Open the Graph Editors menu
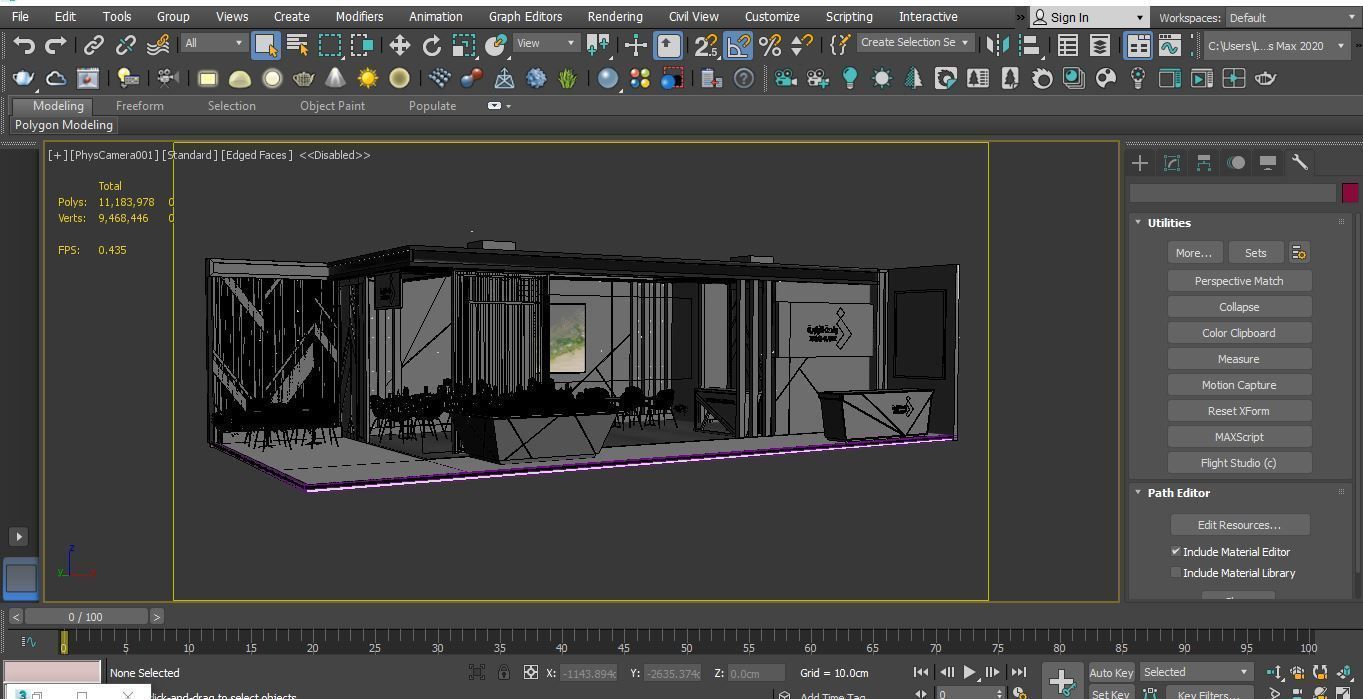This screenshot has width=1363, height=699. click(525, 17)
